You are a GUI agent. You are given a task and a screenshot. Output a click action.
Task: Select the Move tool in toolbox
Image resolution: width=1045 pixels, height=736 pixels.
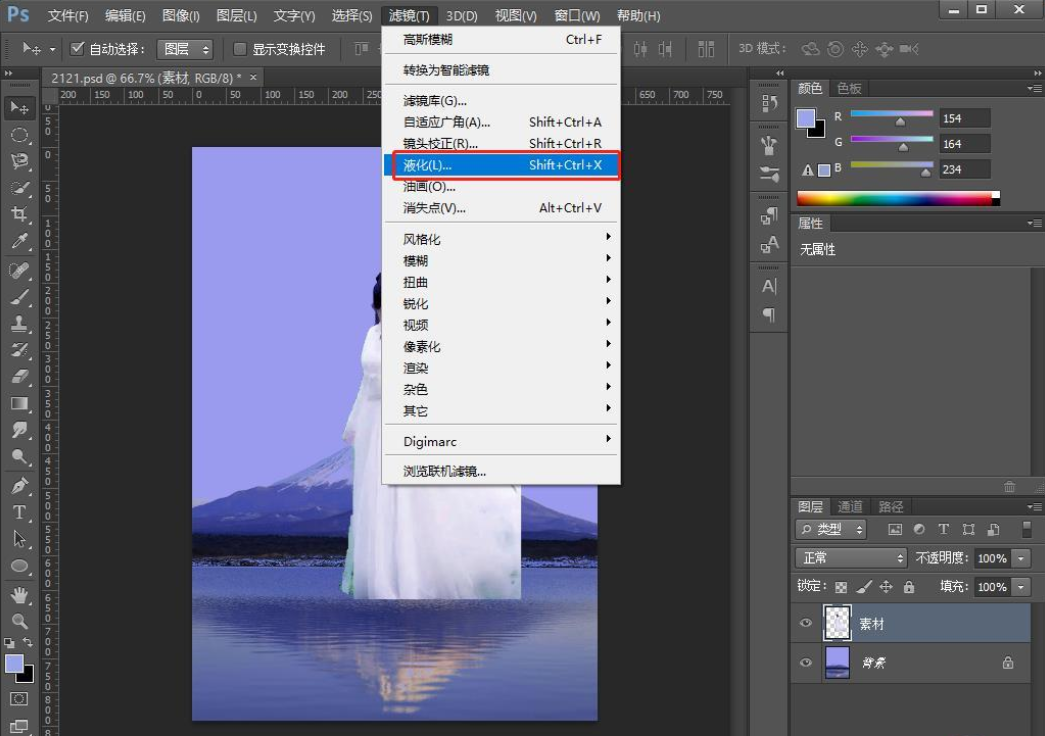click(x=19, y=108)
